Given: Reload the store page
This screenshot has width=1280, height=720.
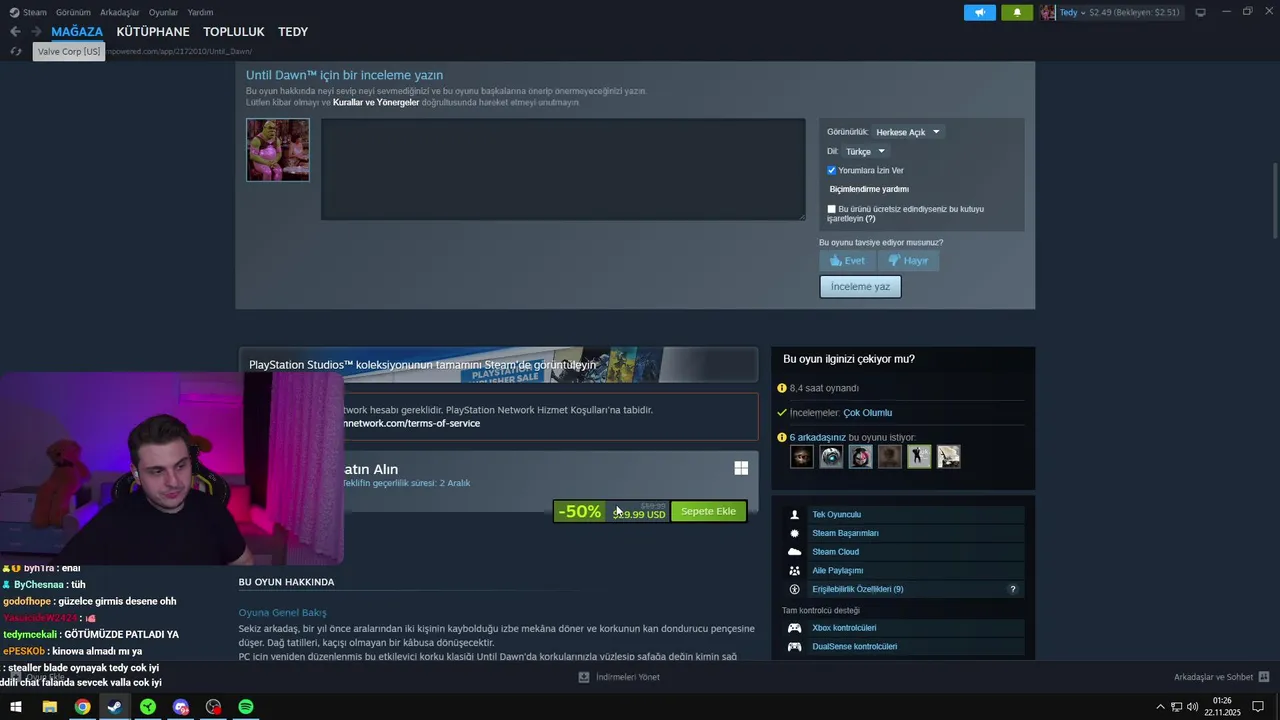Looking at the screenshot, I should tap(15, 51).
